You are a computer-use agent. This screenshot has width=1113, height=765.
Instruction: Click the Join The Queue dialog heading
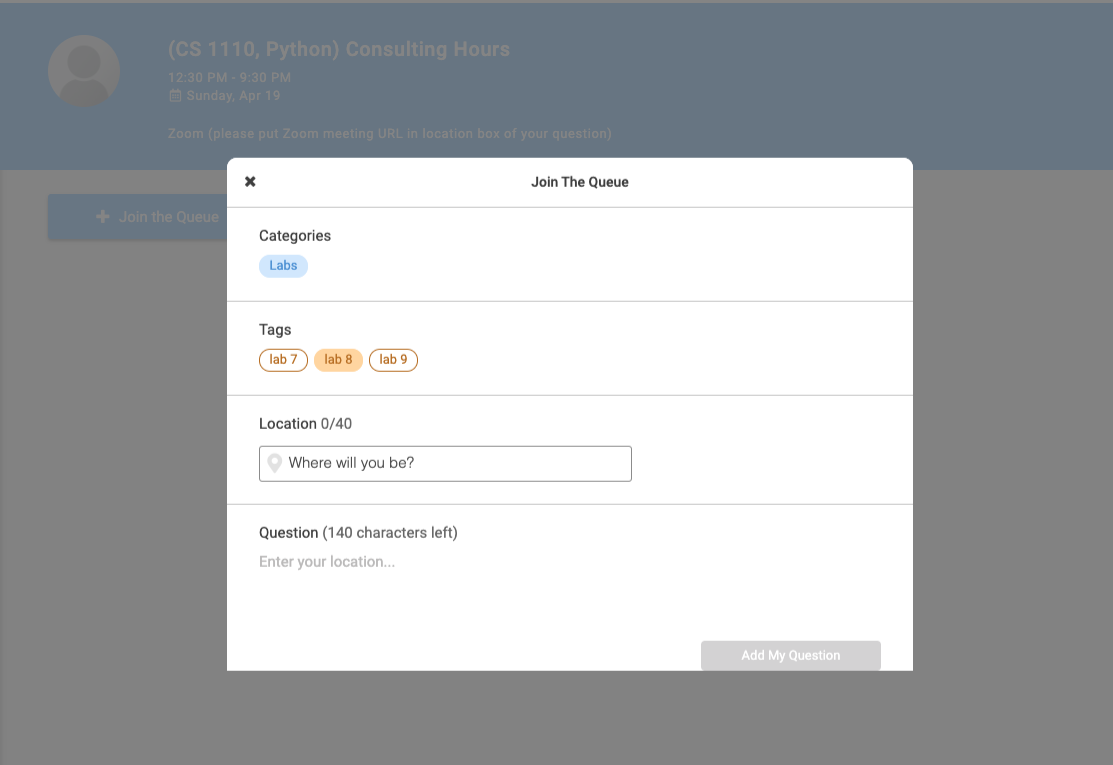click(x=579, y=182)
